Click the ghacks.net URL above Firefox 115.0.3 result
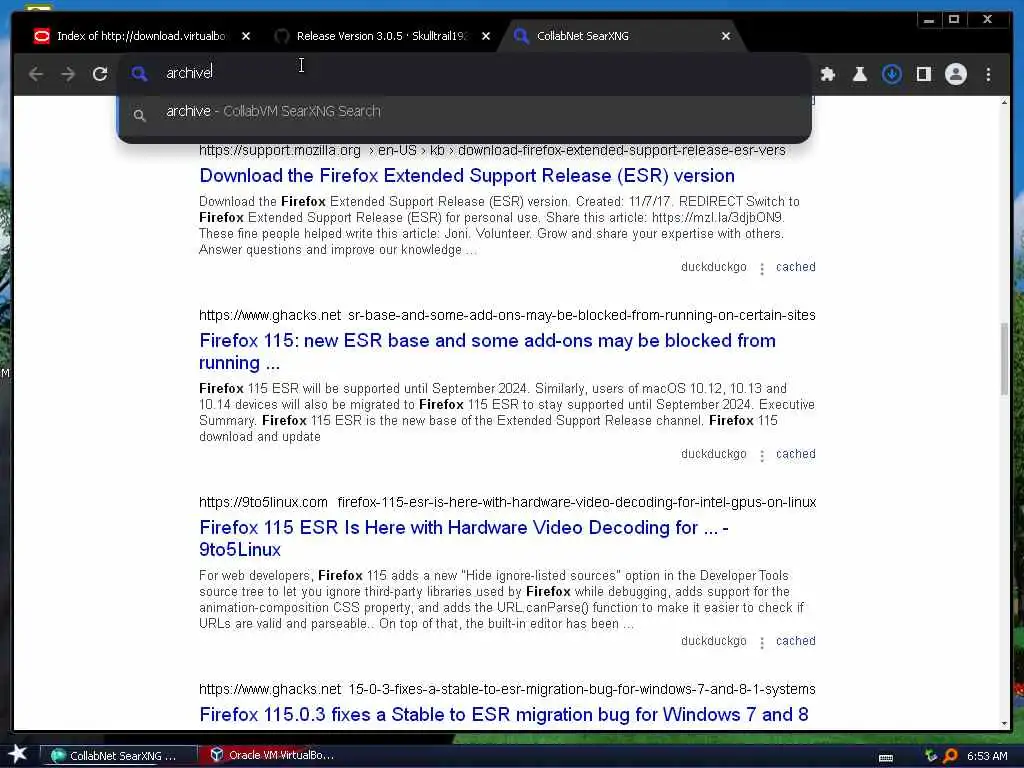1024x768 pixels. pyautogui.click(x=507, y=690)
